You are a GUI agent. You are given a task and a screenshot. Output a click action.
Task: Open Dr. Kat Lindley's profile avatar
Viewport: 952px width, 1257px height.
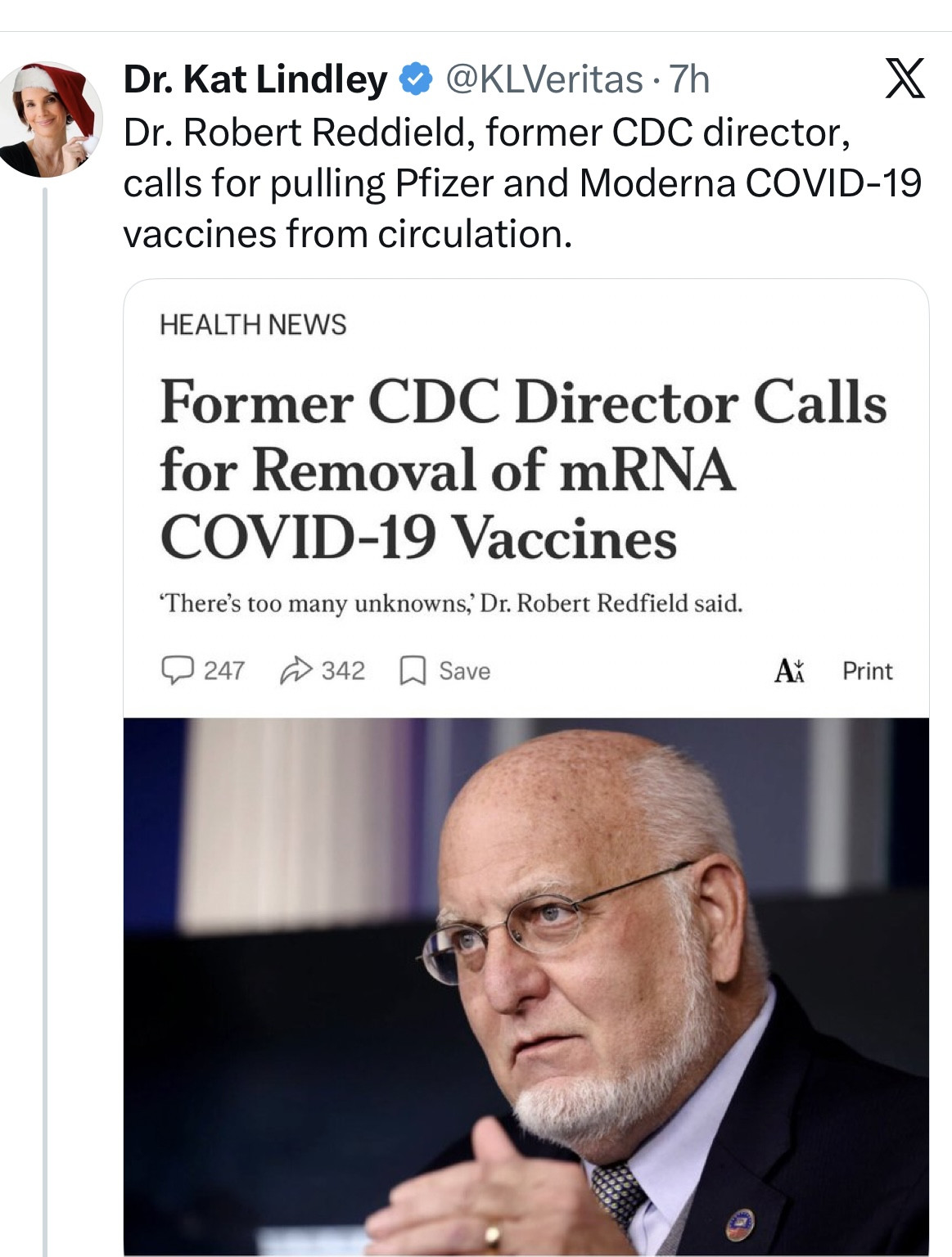[51, 119]
